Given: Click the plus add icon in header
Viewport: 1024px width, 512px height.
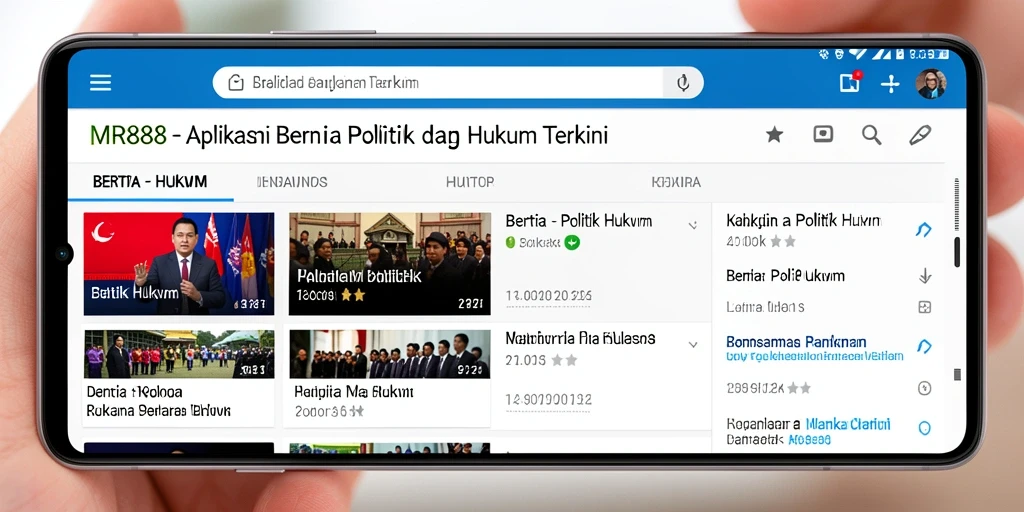Looking at the screenshot, I should point(889,84).
